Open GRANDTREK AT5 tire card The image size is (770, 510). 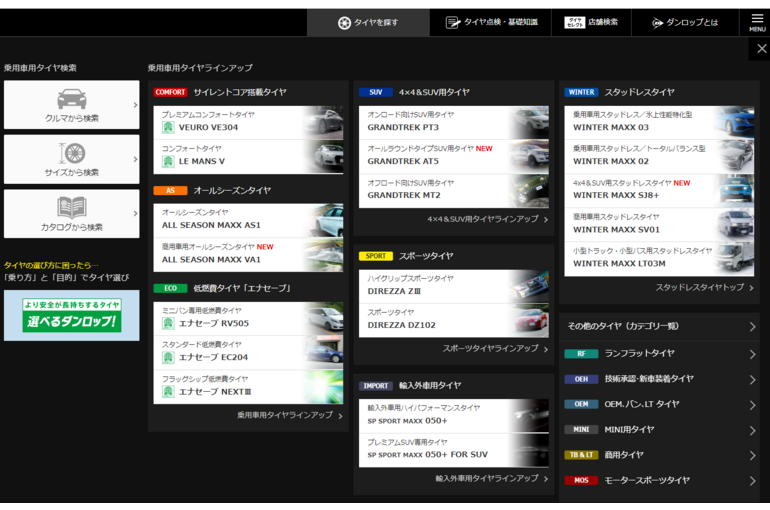[x=454, y=157]
